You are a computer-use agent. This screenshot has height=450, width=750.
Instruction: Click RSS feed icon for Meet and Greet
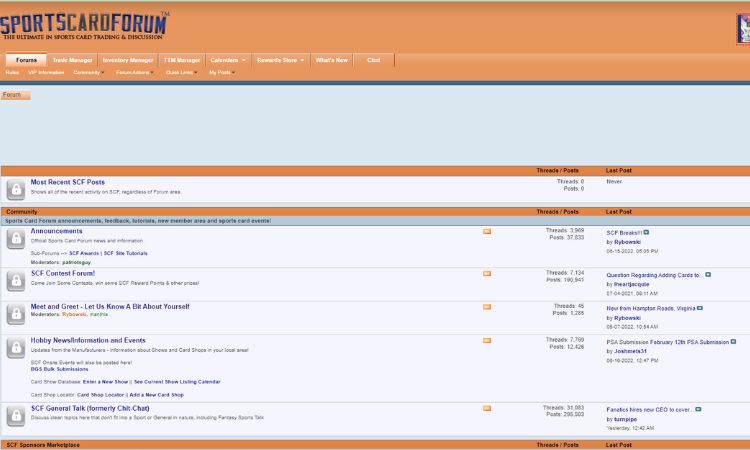pos(487,307)
